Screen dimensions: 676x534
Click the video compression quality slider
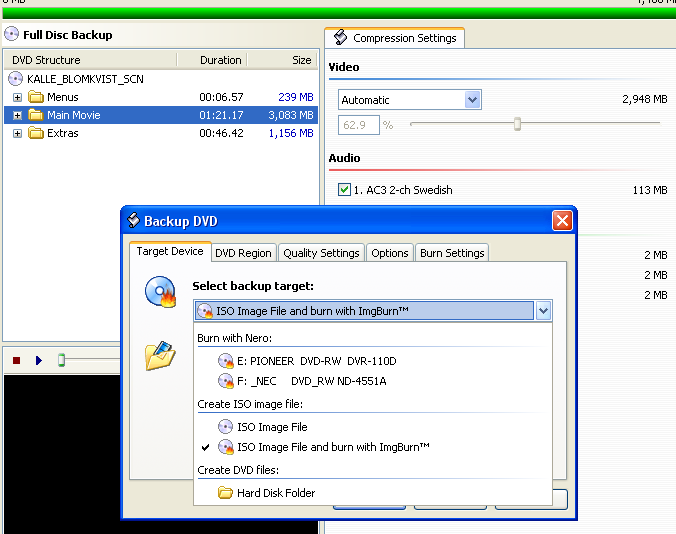click(517, 124)
